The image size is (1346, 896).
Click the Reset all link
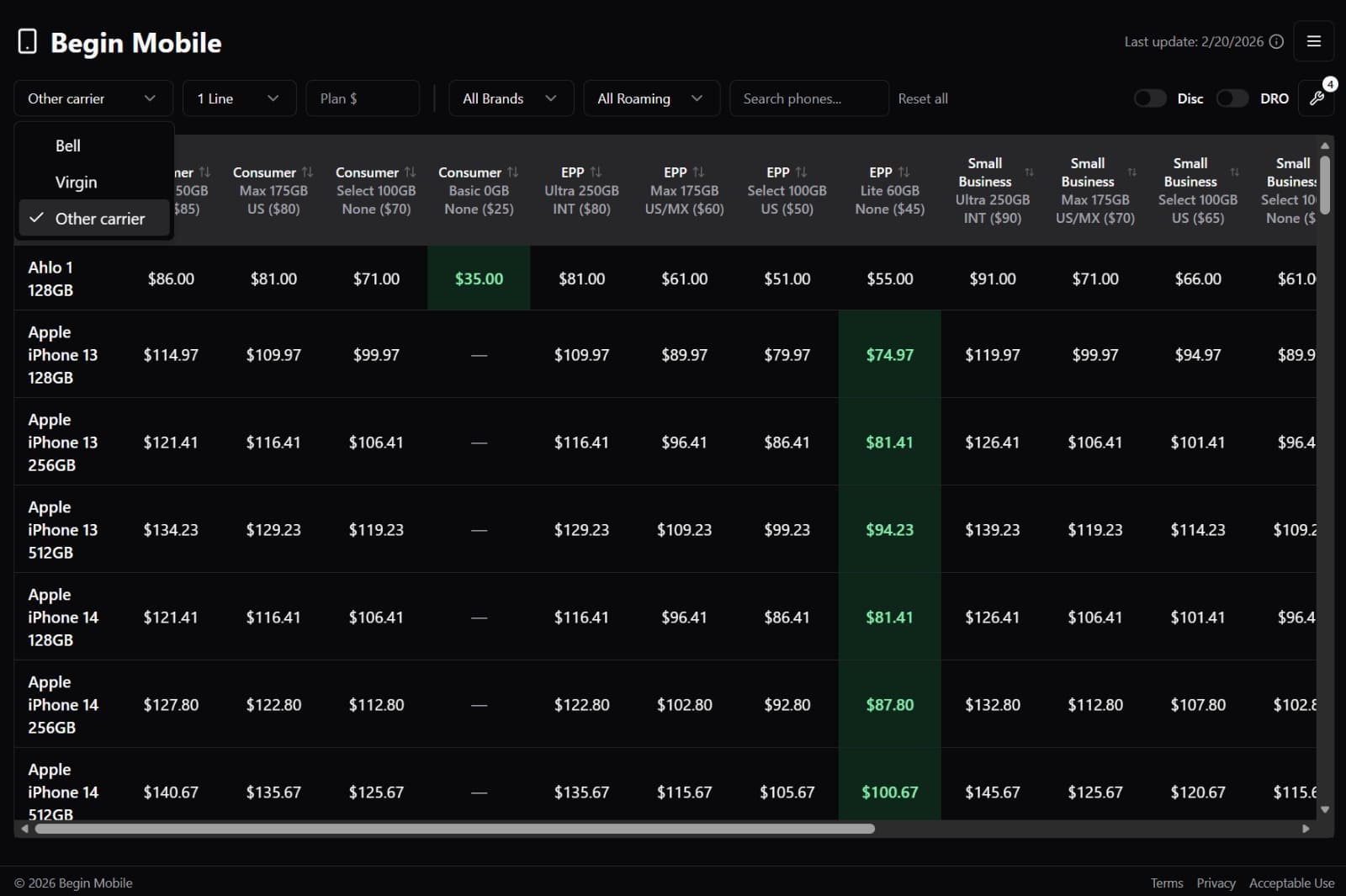(922, 98)
